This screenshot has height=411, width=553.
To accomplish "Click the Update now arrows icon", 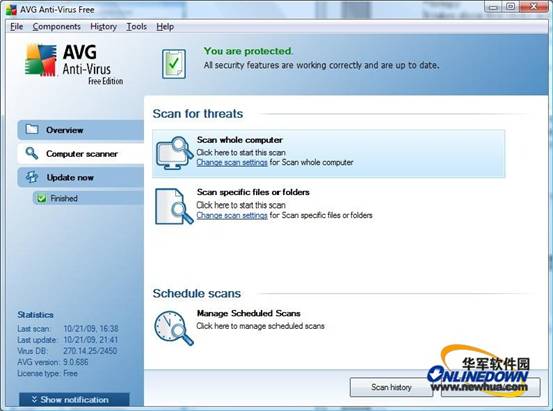I will [x=32, y=177].
